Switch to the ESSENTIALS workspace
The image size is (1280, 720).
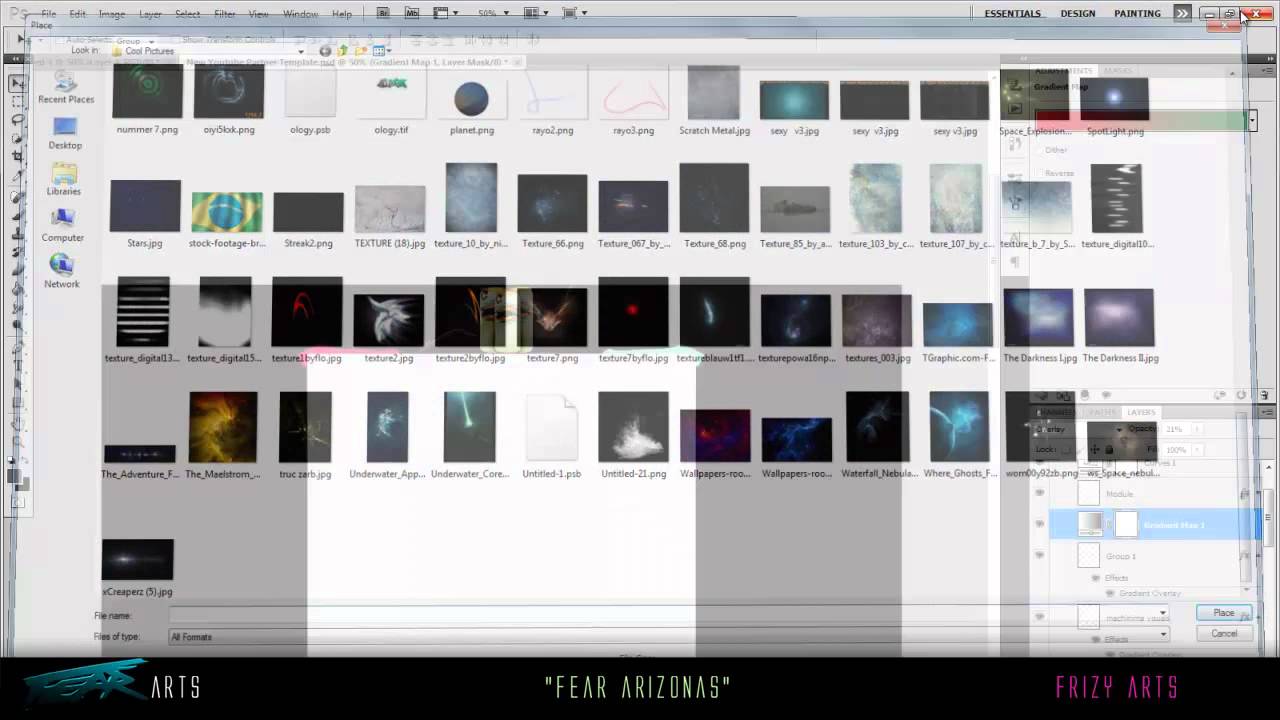(x=1013, y=13)
